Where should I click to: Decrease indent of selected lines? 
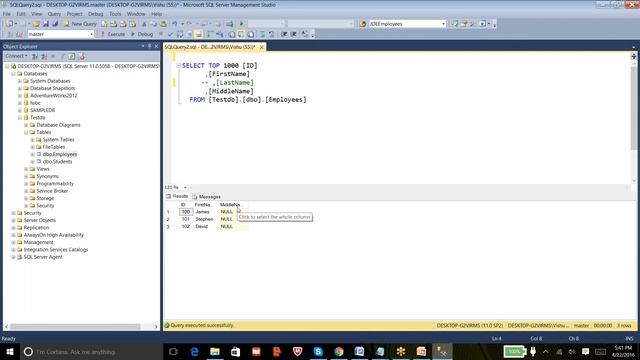pyautogui.click(x=284, y=34)
